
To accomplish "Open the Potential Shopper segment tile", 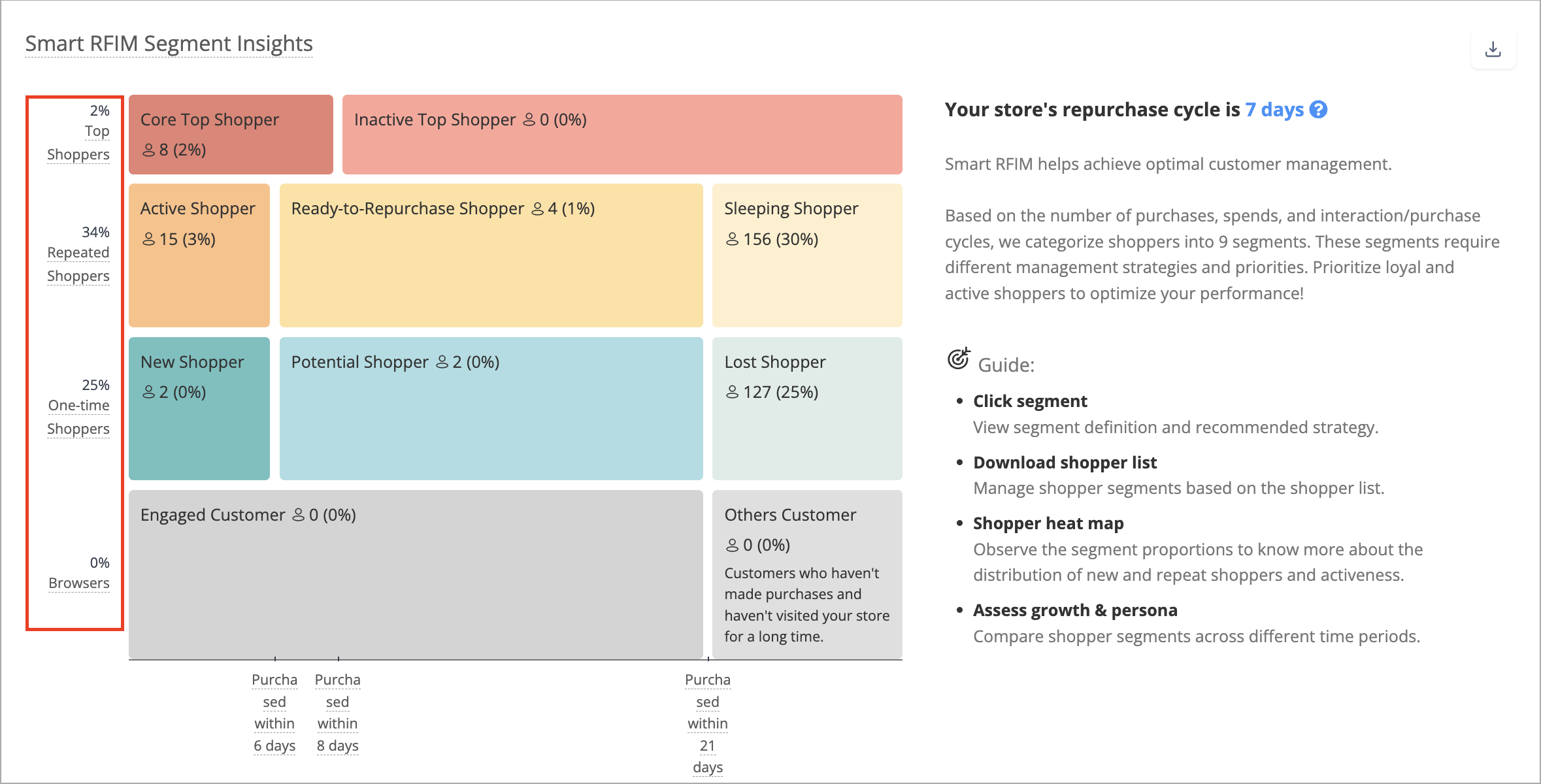I will tap(491, 408).
